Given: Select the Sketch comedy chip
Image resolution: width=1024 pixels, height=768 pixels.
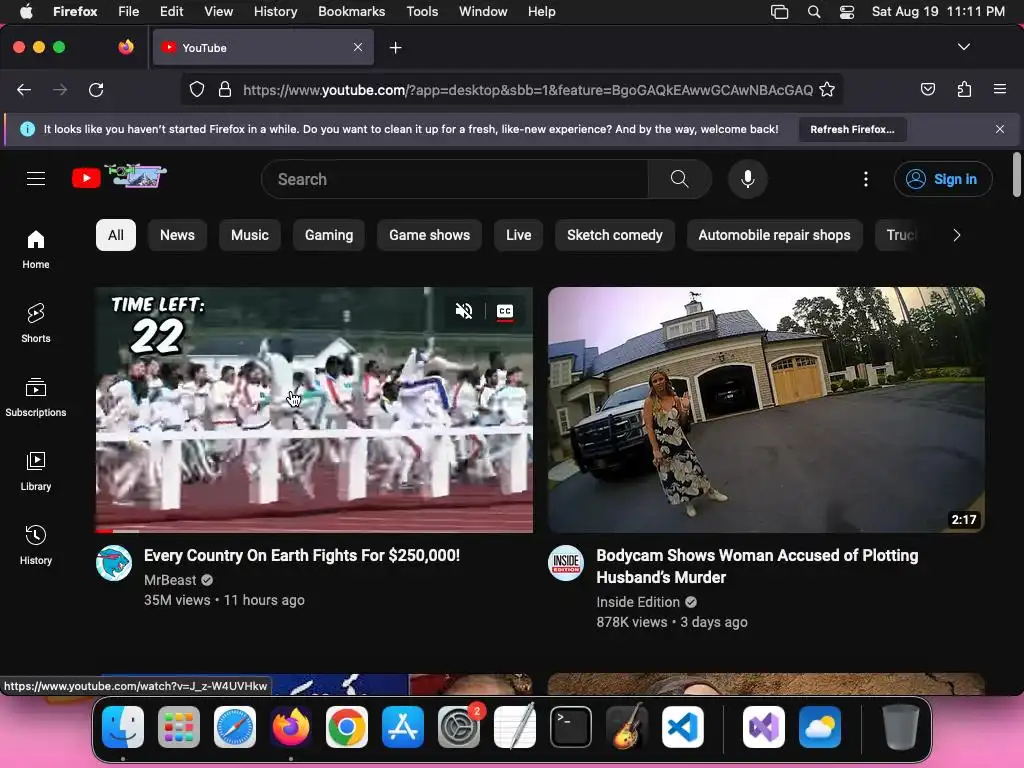Looking at the screenshot, I should point(615,235).
